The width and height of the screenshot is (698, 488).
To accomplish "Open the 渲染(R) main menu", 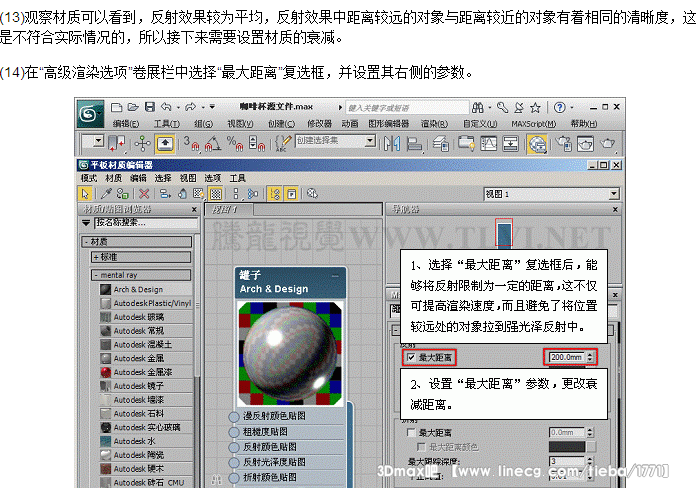I will pyautogui.click(x=434, y=124).
